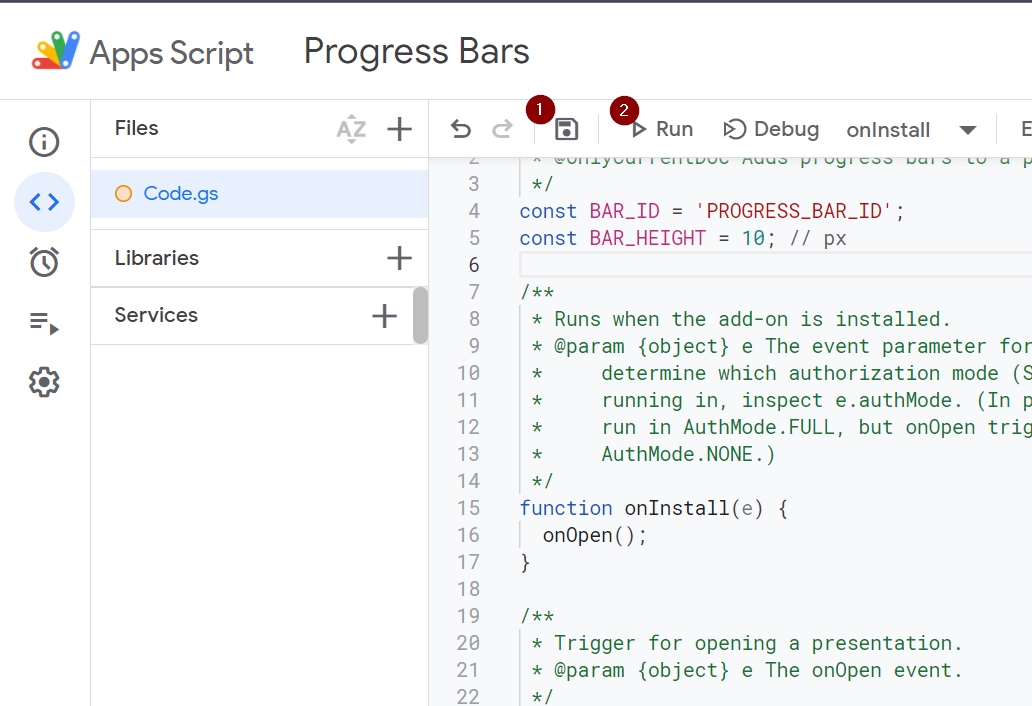Rename the Progress Bars project title

(x=416, y=51)
